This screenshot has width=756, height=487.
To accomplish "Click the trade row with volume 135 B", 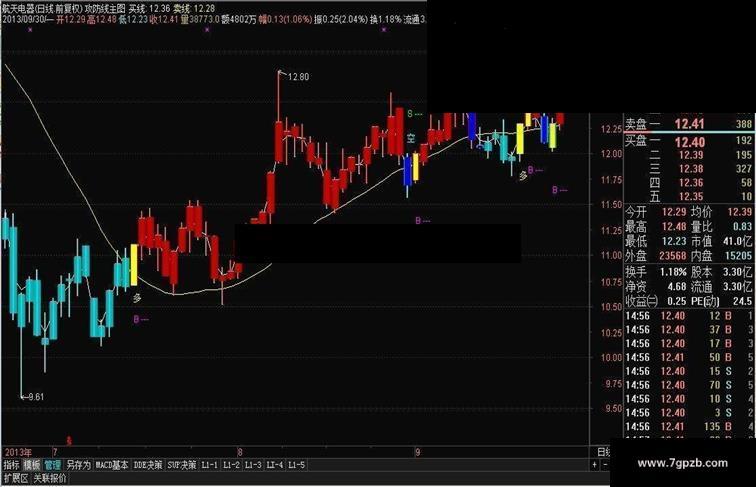I will click(688, 427).
